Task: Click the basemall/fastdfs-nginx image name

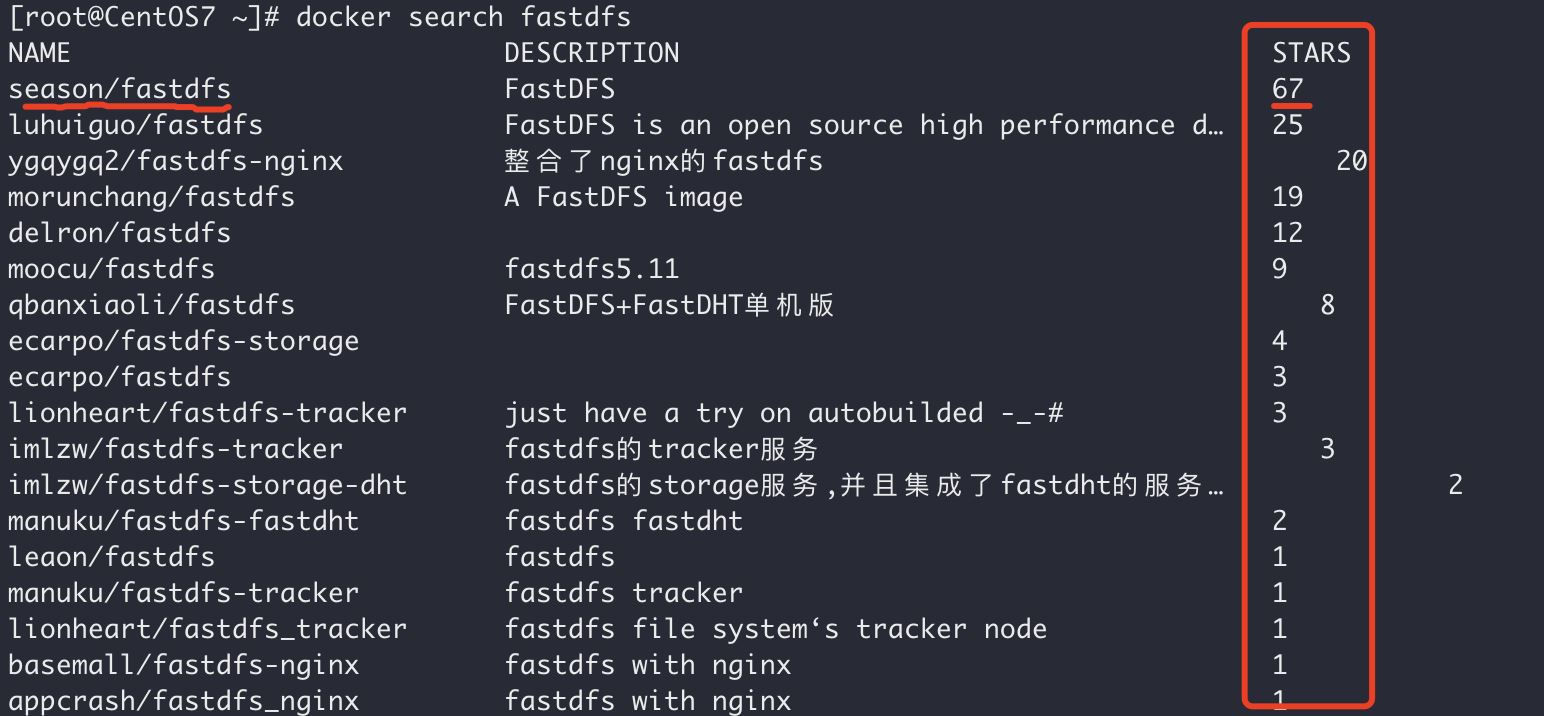Action: click(184, 665)
